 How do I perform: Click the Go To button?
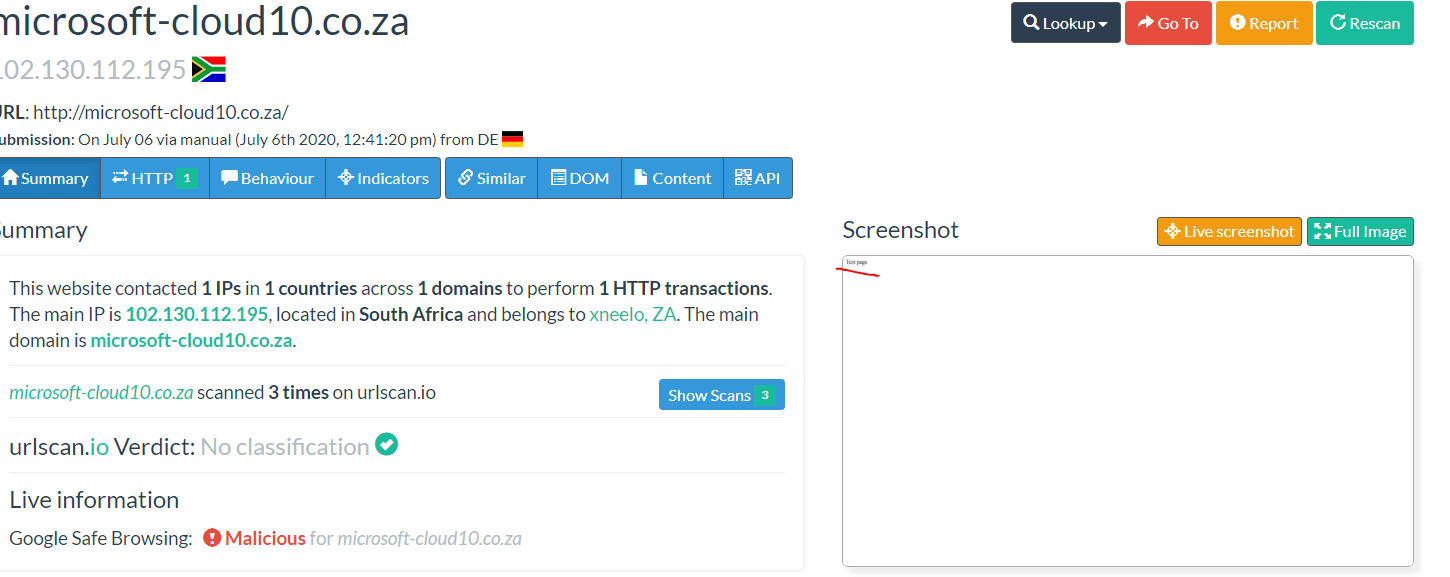coord(1168,22)
